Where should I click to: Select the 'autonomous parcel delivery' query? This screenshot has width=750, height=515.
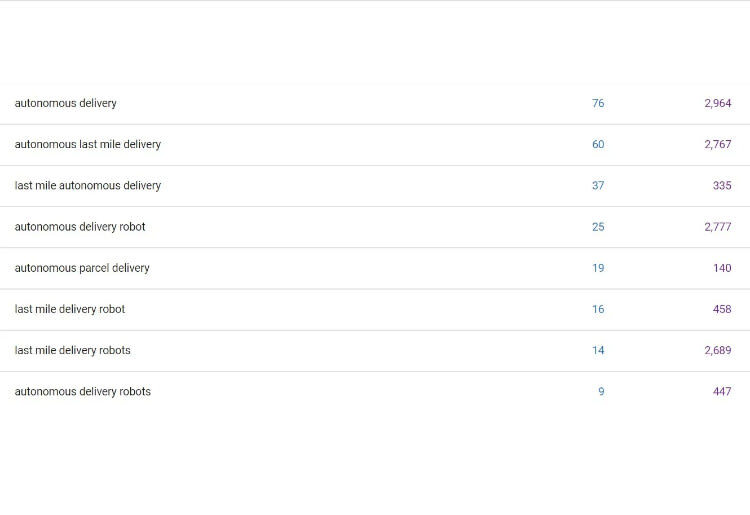(82, 268)
